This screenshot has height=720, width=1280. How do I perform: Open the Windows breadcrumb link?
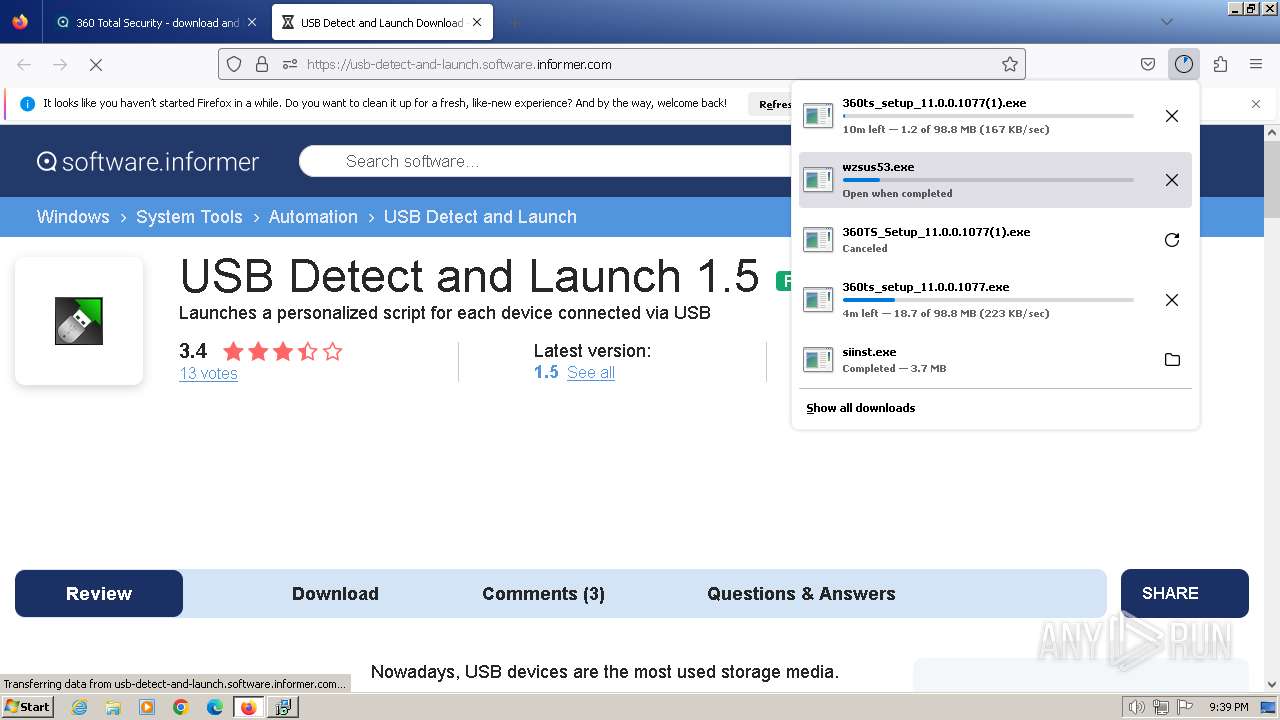pos(73,217)
